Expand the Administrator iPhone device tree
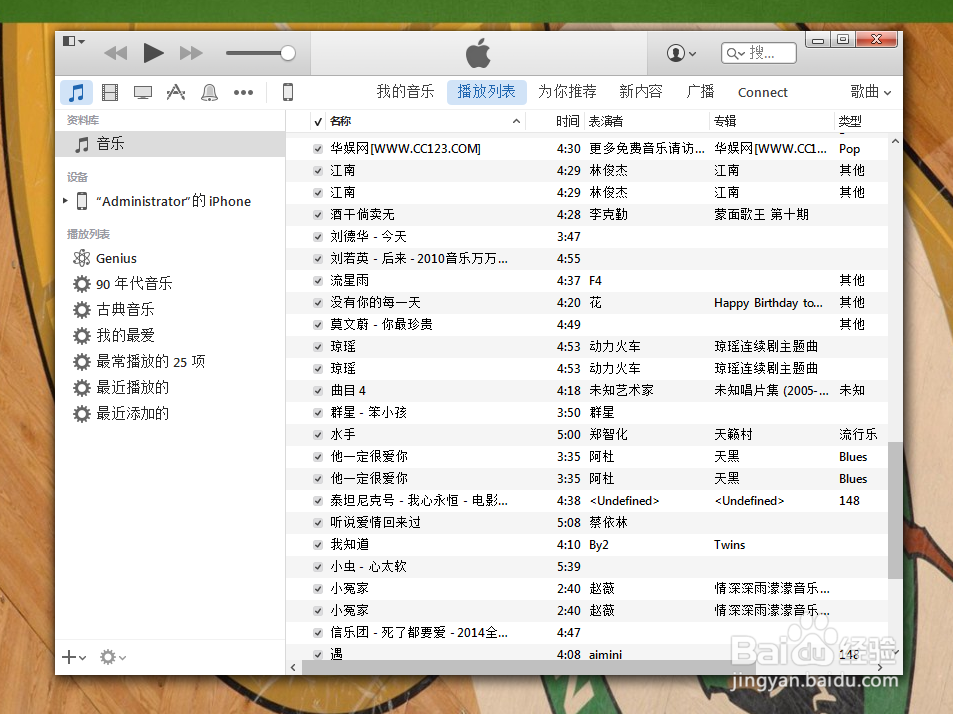 (65, 201)
